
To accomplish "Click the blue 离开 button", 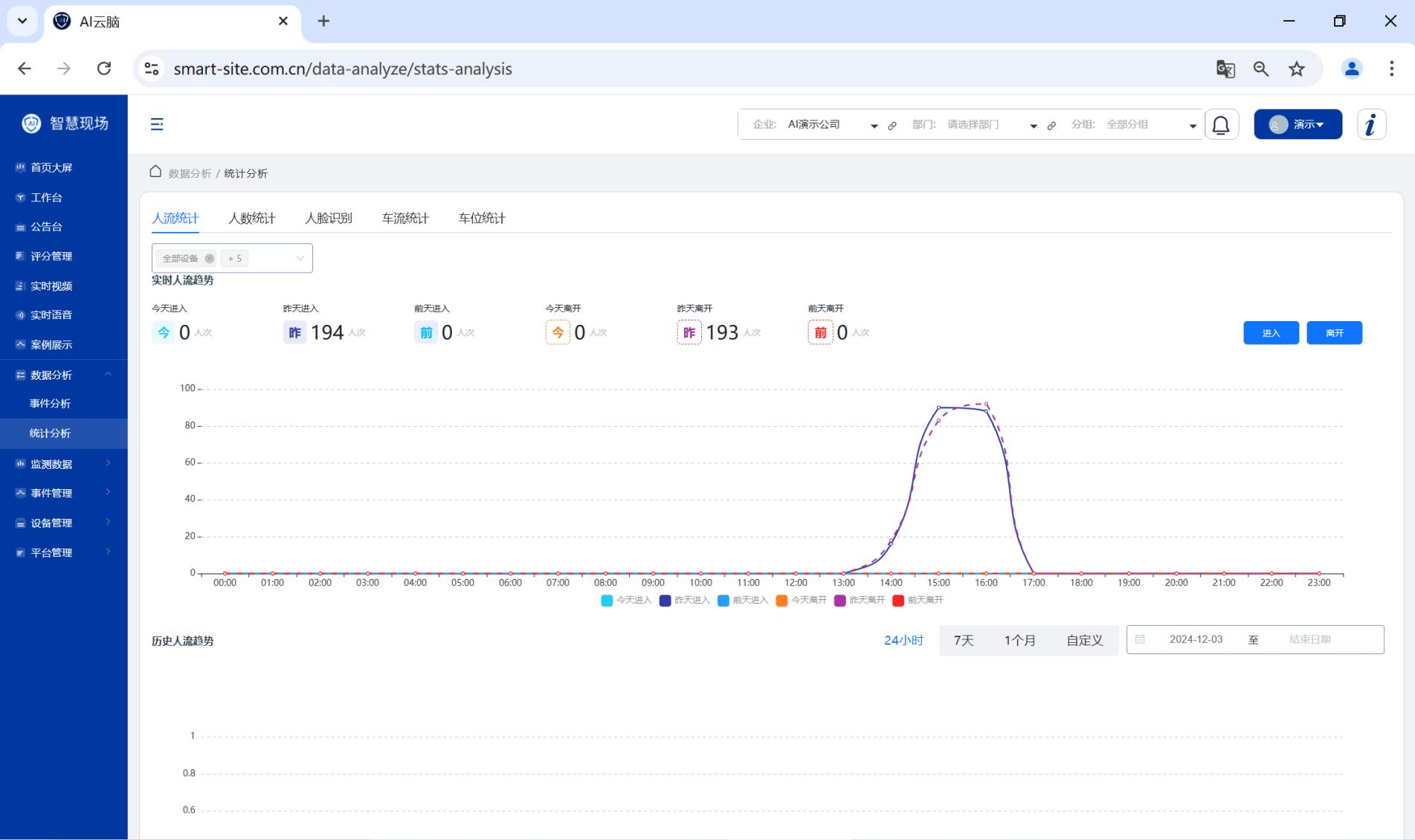I will (x=1335, y=333).
